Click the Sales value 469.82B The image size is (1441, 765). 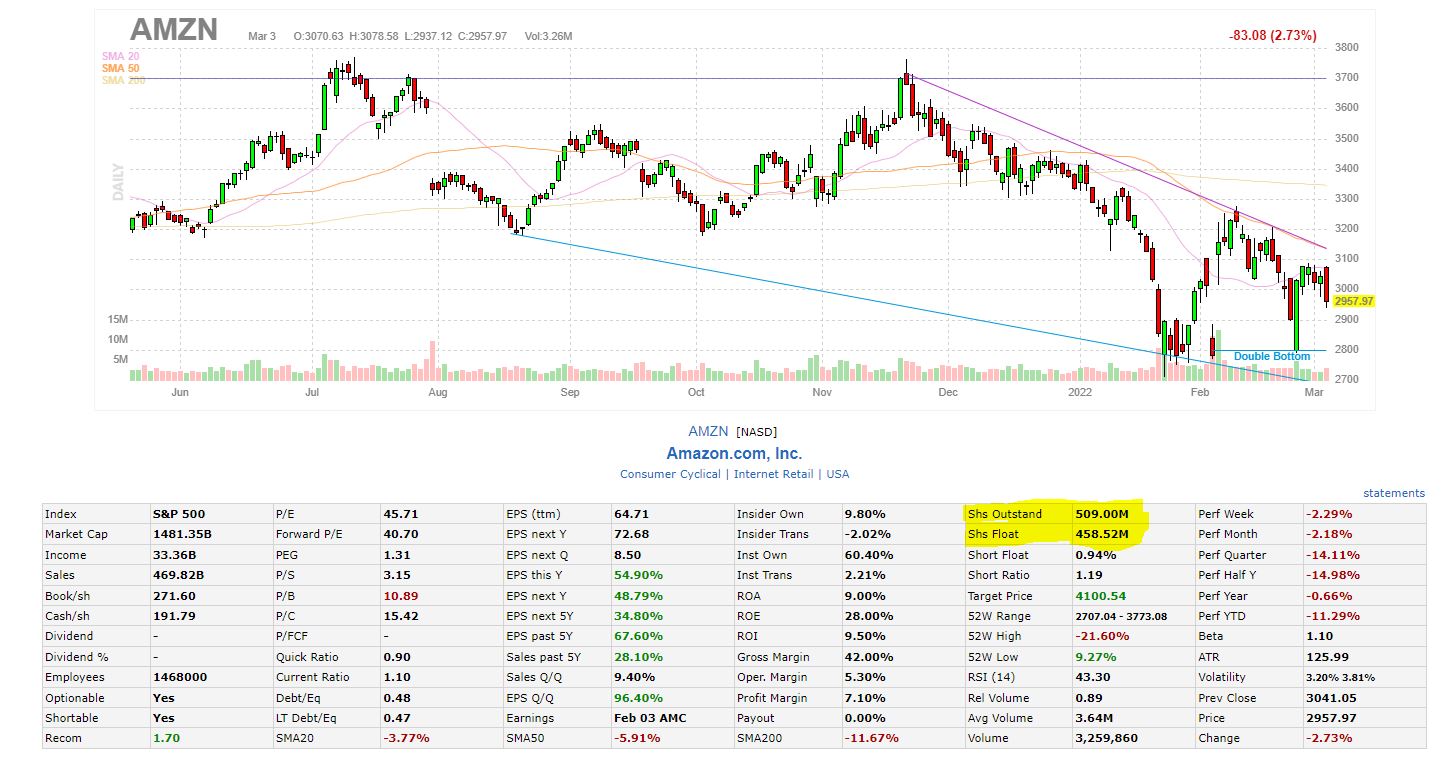point(178,575)
